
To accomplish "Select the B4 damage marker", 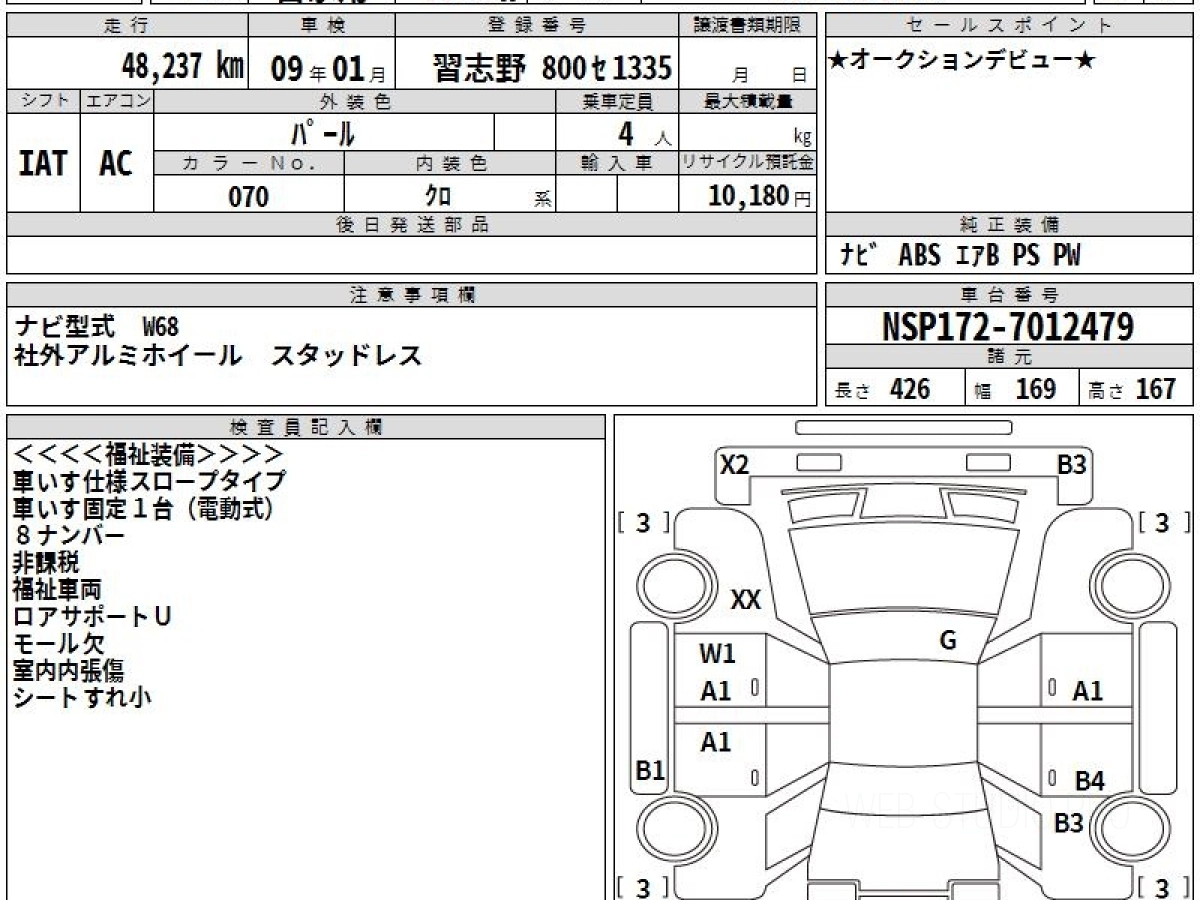I will click(1089, 781).
